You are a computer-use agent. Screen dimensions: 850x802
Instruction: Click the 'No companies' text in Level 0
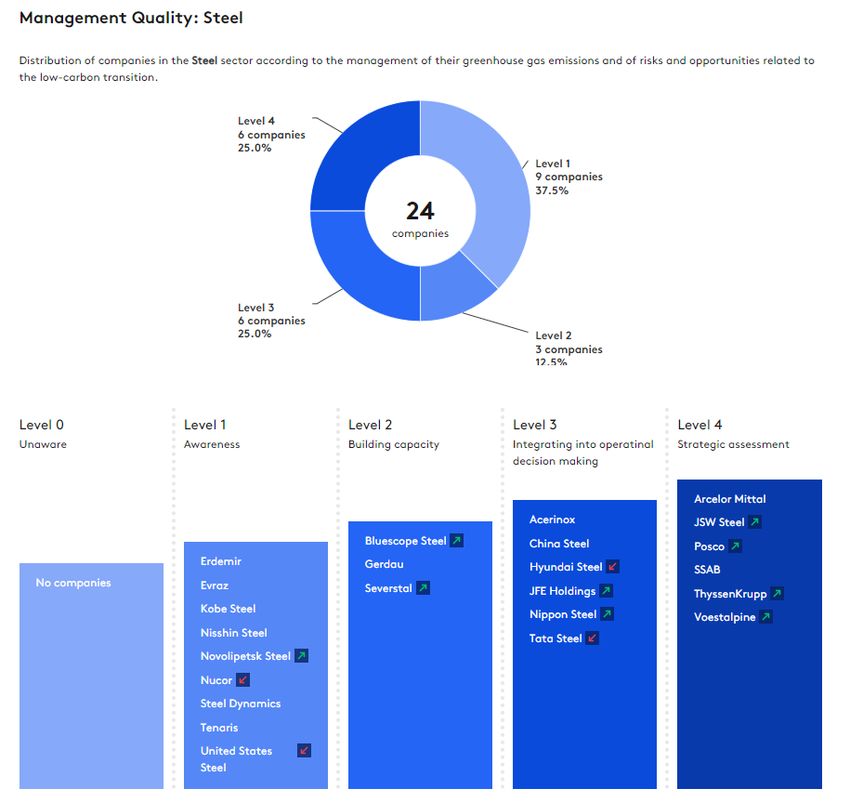[x=73, y=582]
